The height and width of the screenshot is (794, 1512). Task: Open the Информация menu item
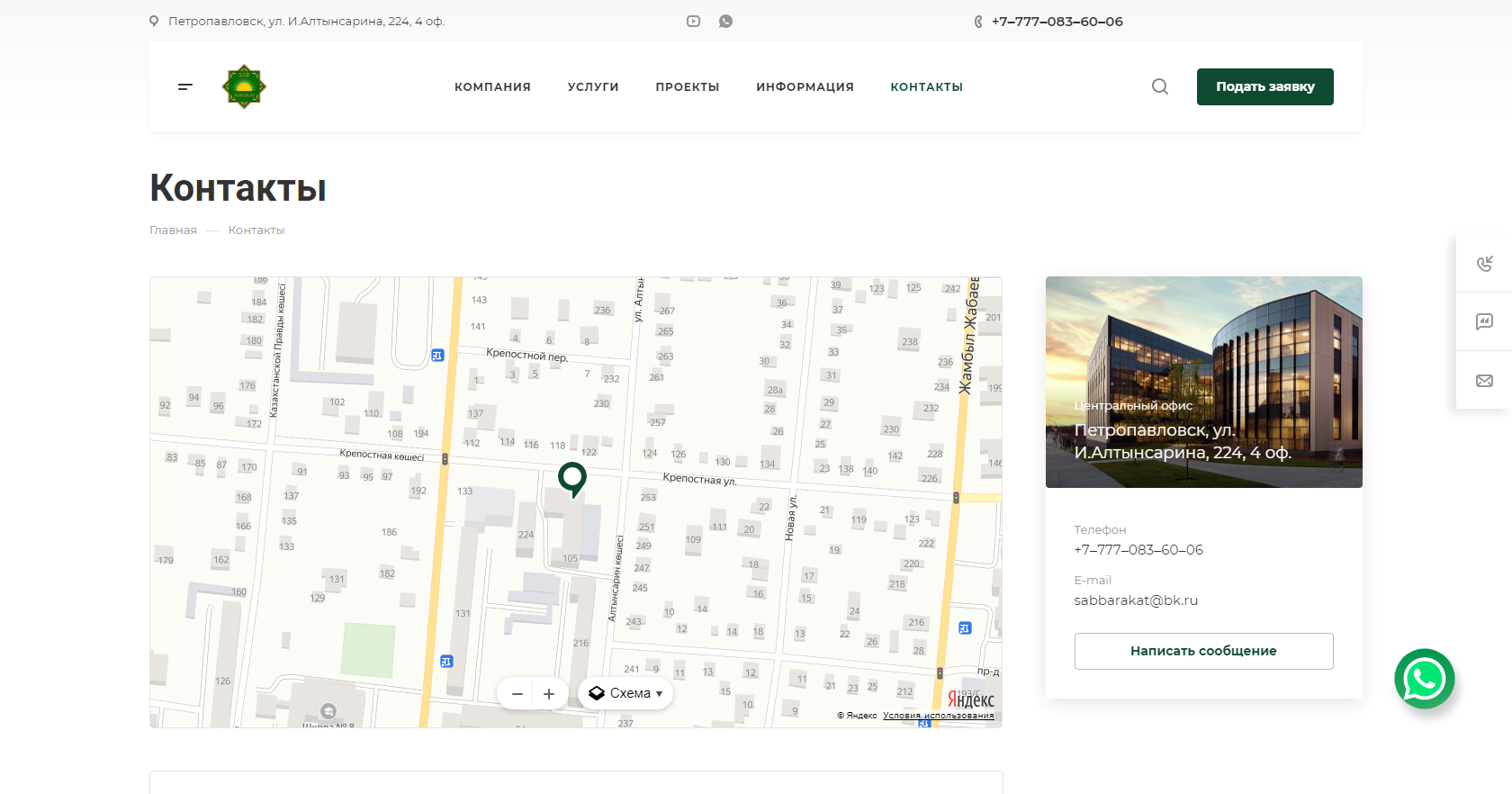coord(805,87)
